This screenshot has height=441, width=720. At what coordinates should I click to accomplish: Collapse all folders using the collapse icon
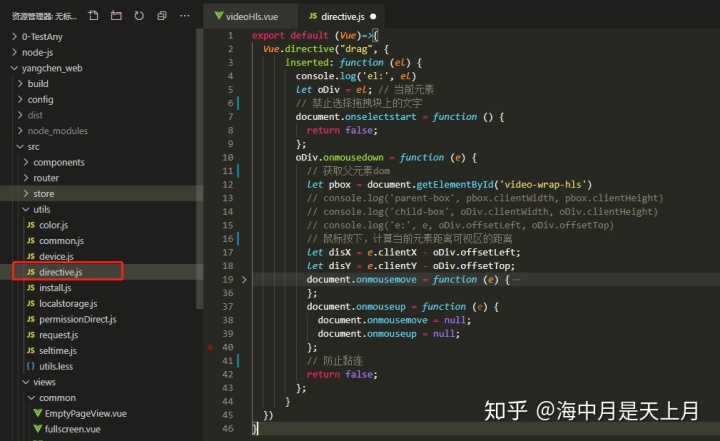[162, 16]
